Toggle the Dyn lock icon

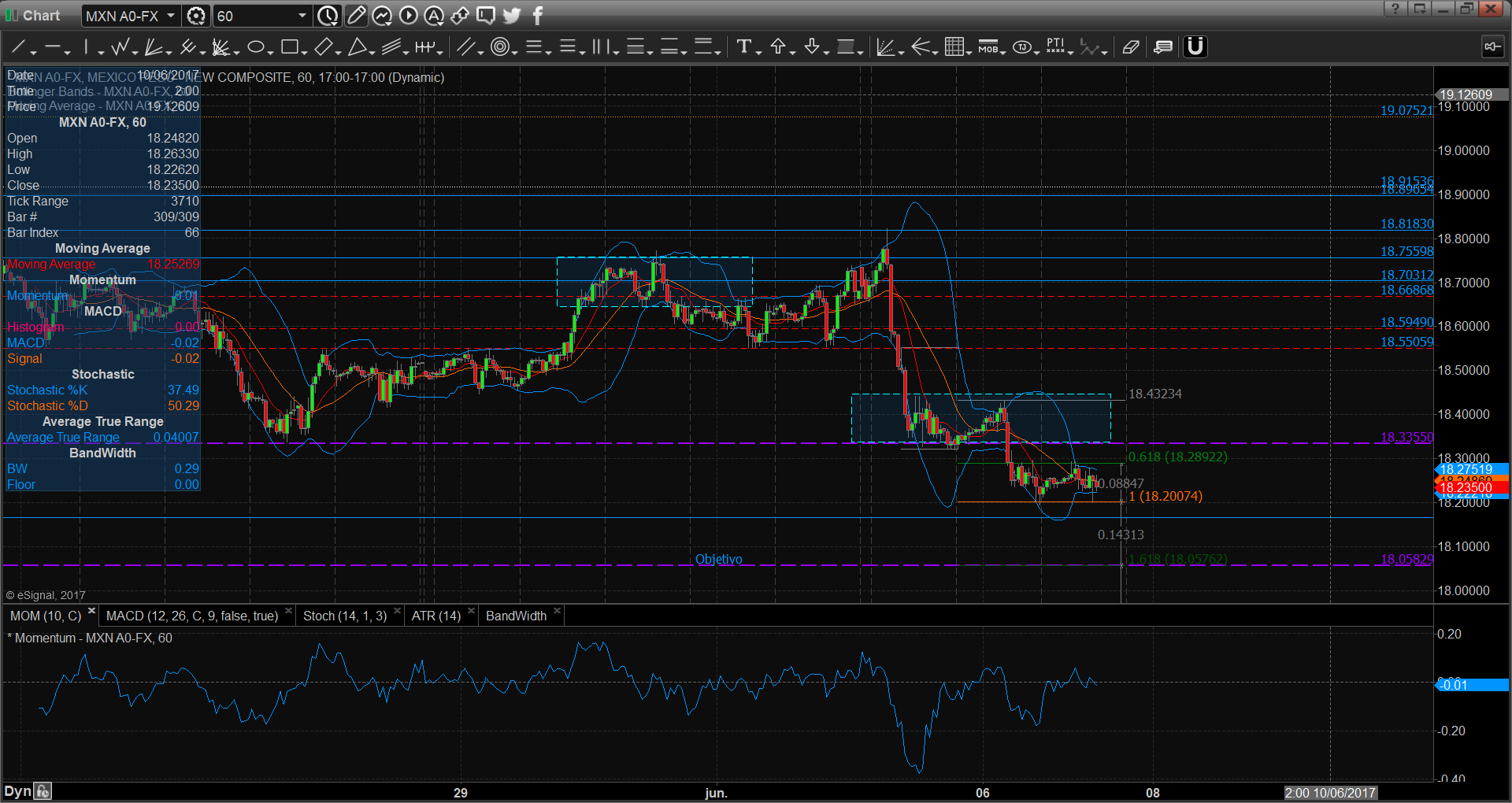(x=43, y=791)
